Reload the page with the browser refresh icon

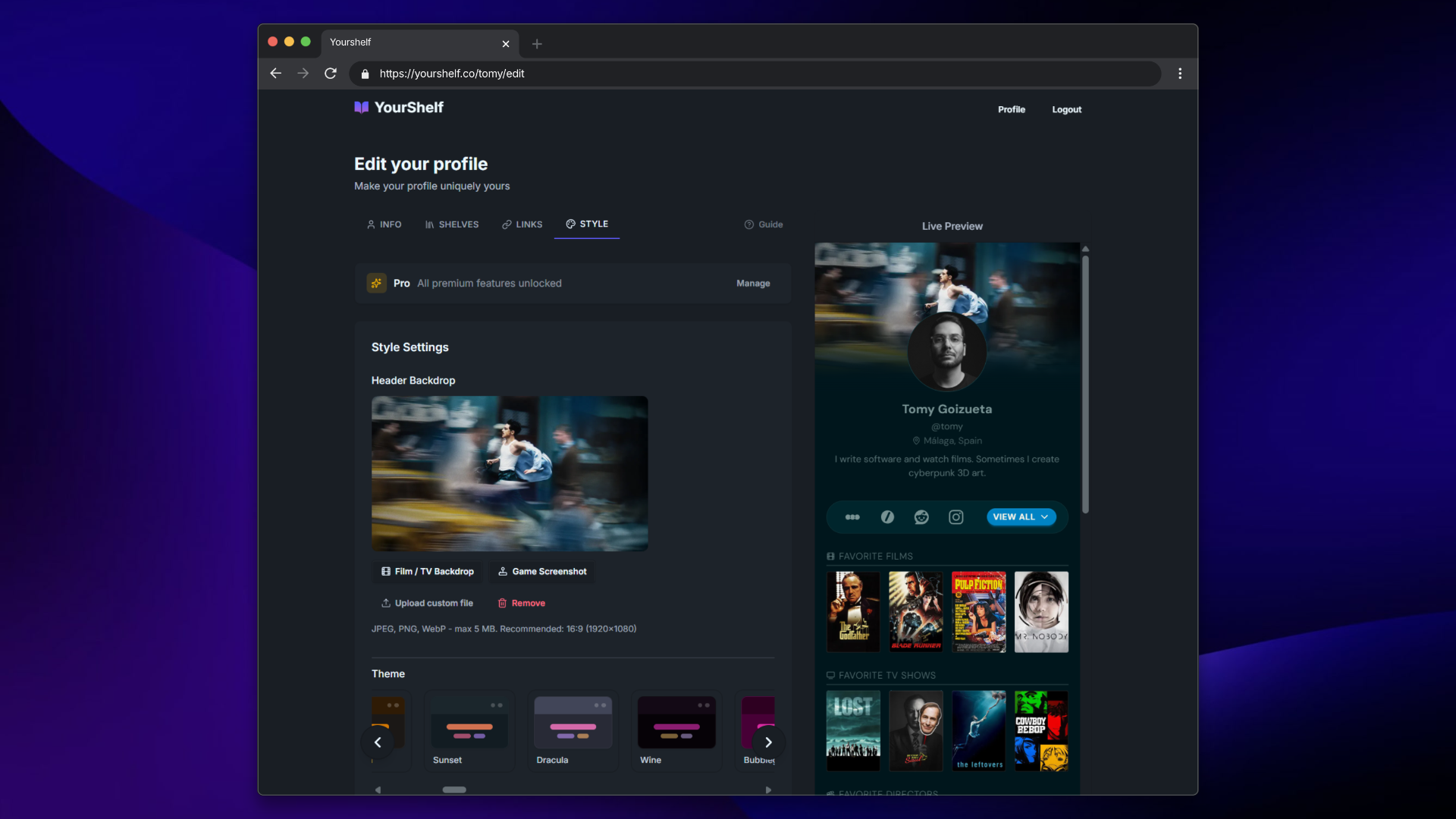[x=331, y=74]
